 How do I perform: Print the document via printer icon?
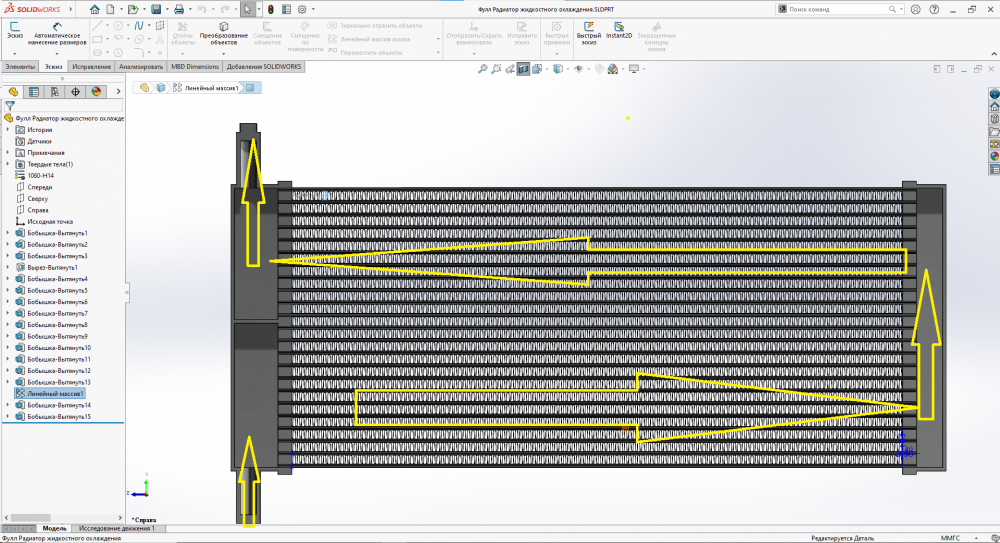click(x=179, y=10)
